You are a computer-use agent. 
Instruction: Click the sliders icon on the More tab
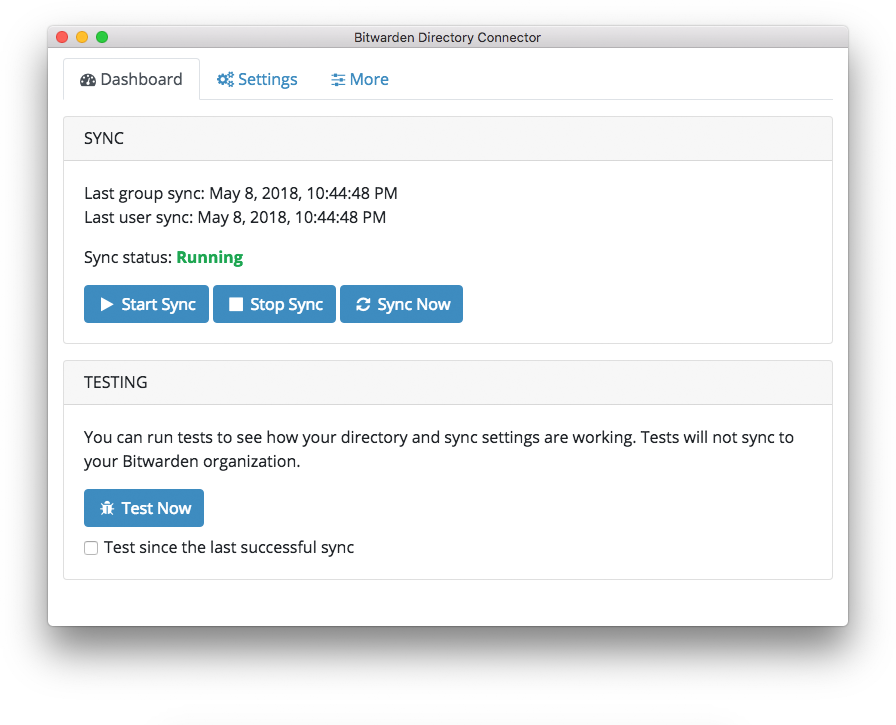pos(337,79)
